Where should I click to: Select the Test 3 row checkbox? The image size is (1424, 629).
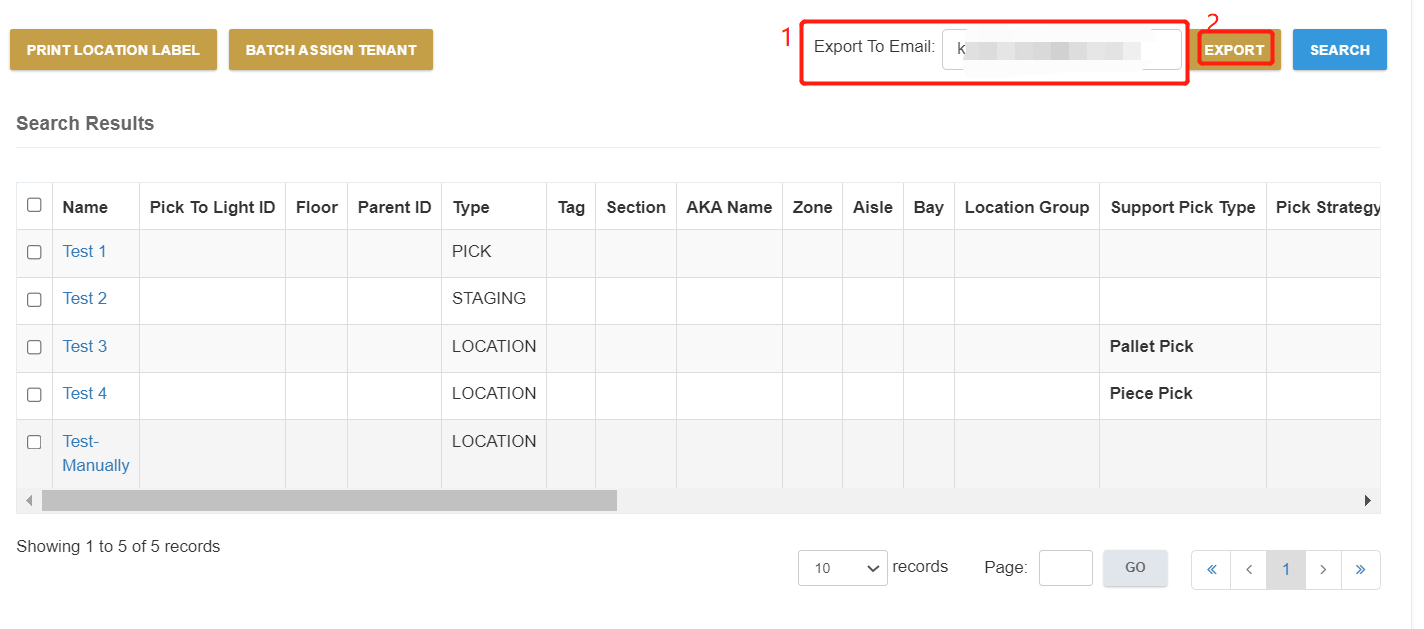coord(34,347)
